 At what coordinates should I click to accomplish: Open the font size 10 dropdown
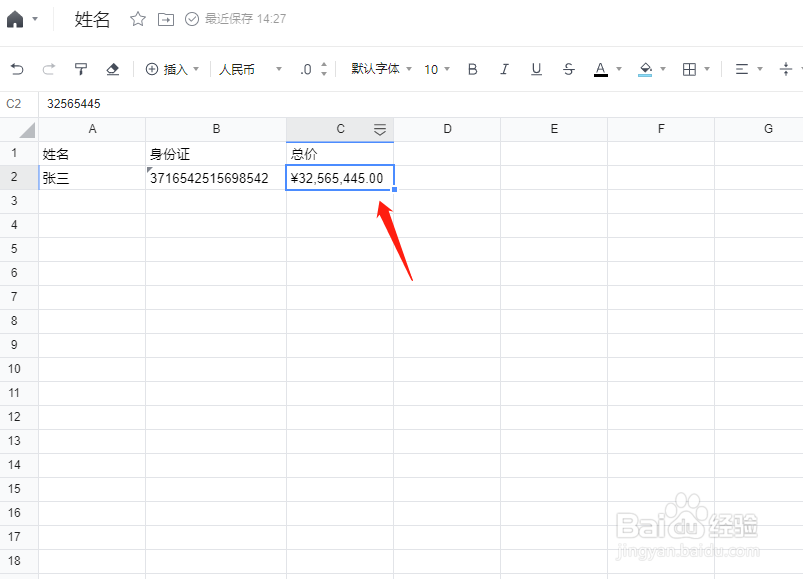click(437, 69)
